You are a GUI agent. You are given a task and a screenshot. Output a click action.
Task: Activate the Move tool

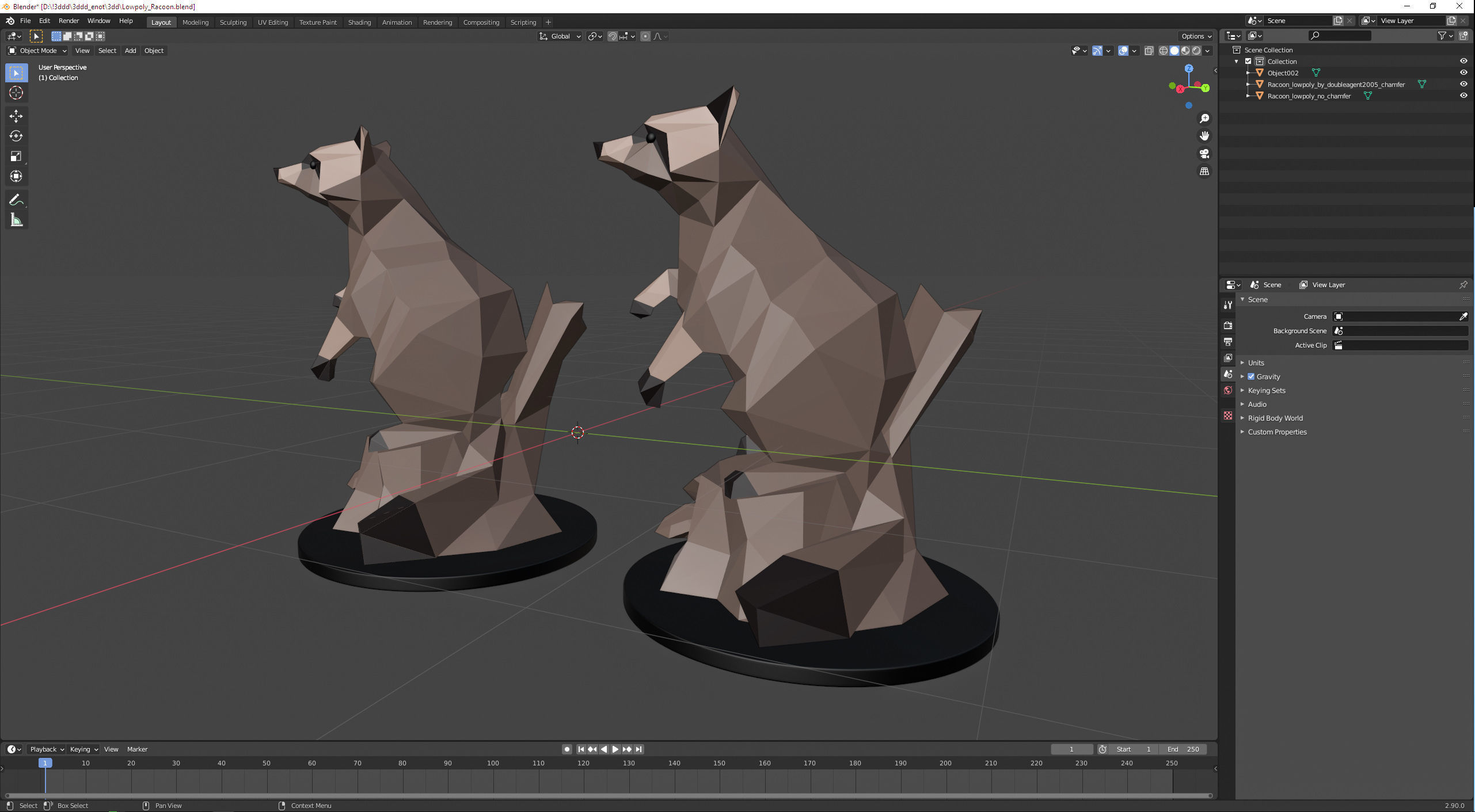(16, 116)
